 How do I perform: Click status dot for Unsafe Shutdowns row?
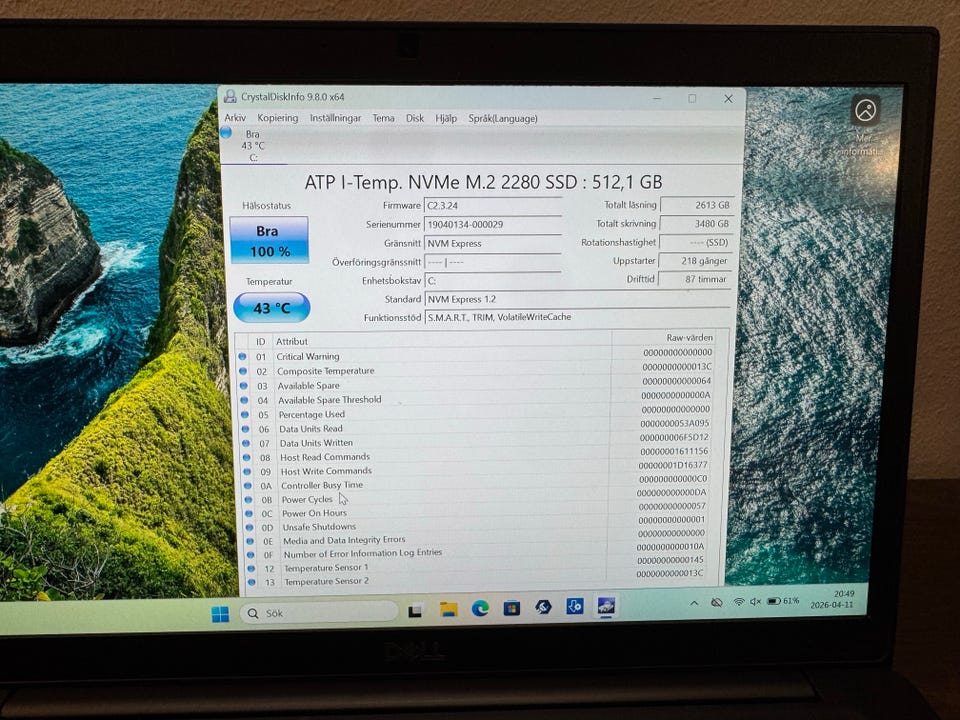(250, 527)
